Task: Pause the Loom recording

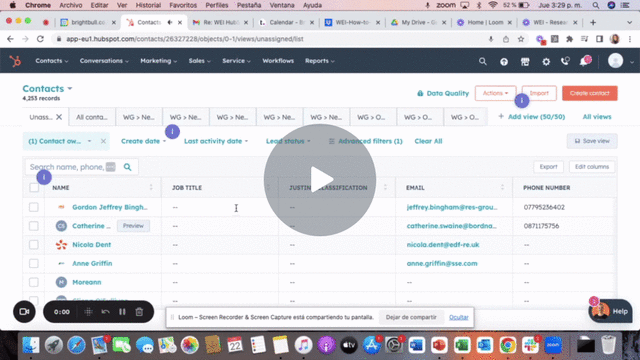Action: point(122,312)
